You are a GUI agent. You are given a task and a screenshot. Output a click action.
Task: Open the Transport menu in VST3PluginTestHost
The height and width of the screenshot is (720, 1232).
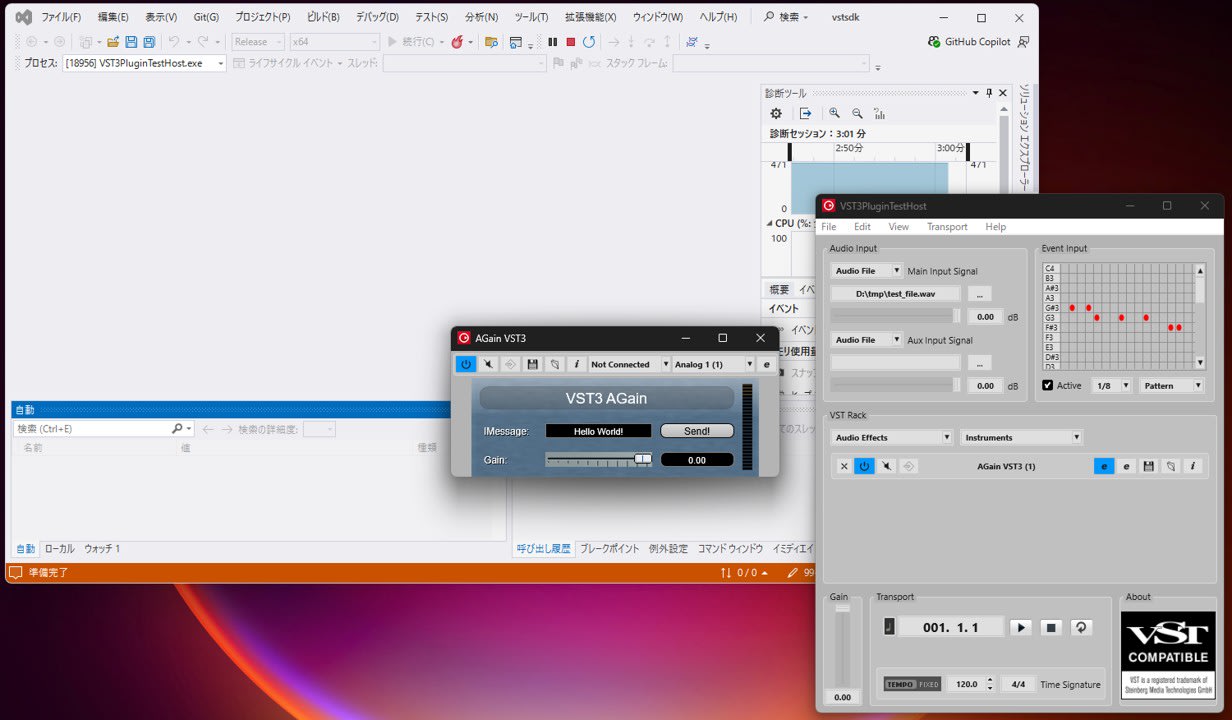947,227
